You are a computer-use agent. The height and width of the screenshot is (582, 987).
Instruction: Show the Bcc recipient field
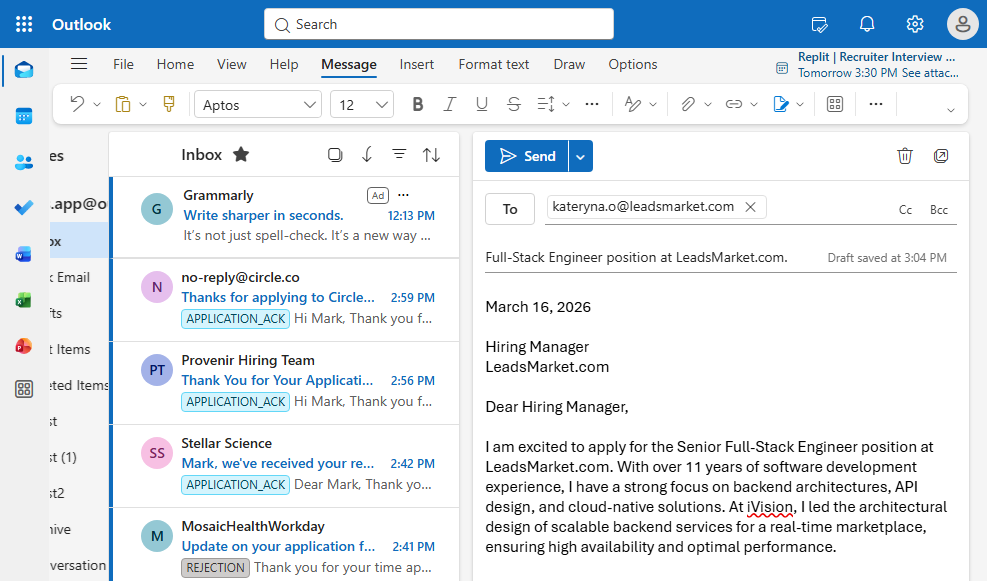pos(939,210)
